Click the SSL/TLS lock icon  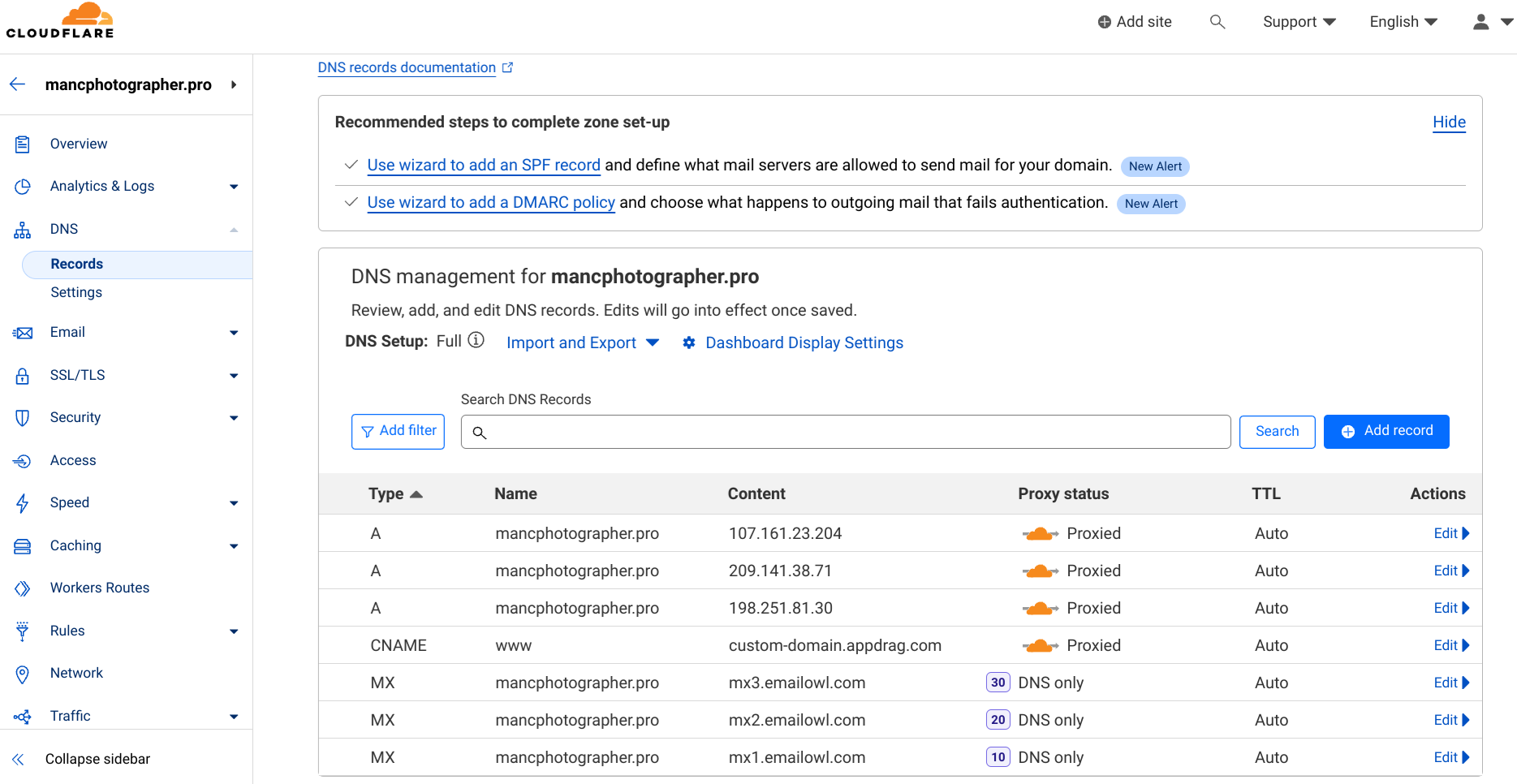[23, 376]
